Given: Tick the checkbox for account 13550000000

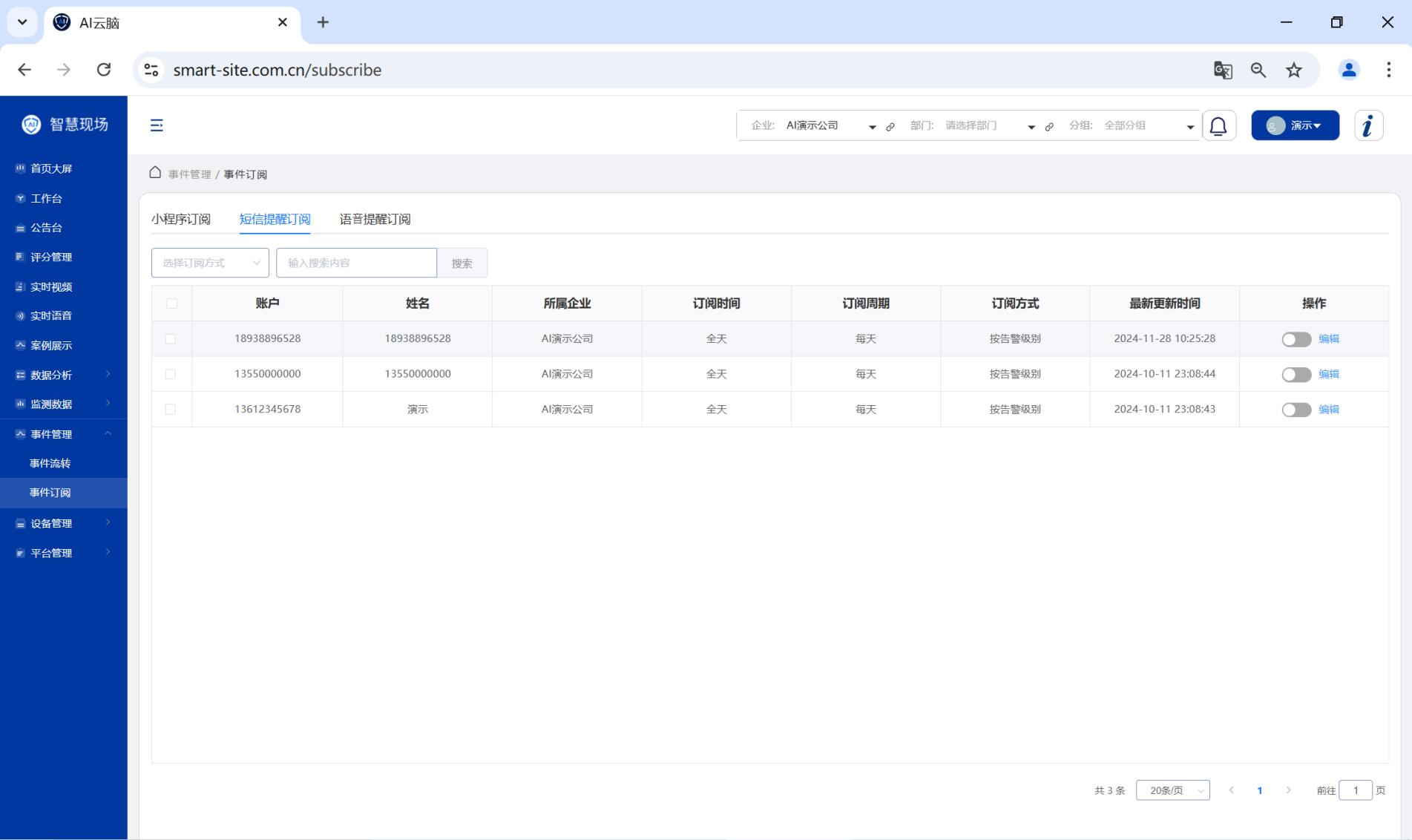Looking at the screenshot, I should click(x=171, y=374).
